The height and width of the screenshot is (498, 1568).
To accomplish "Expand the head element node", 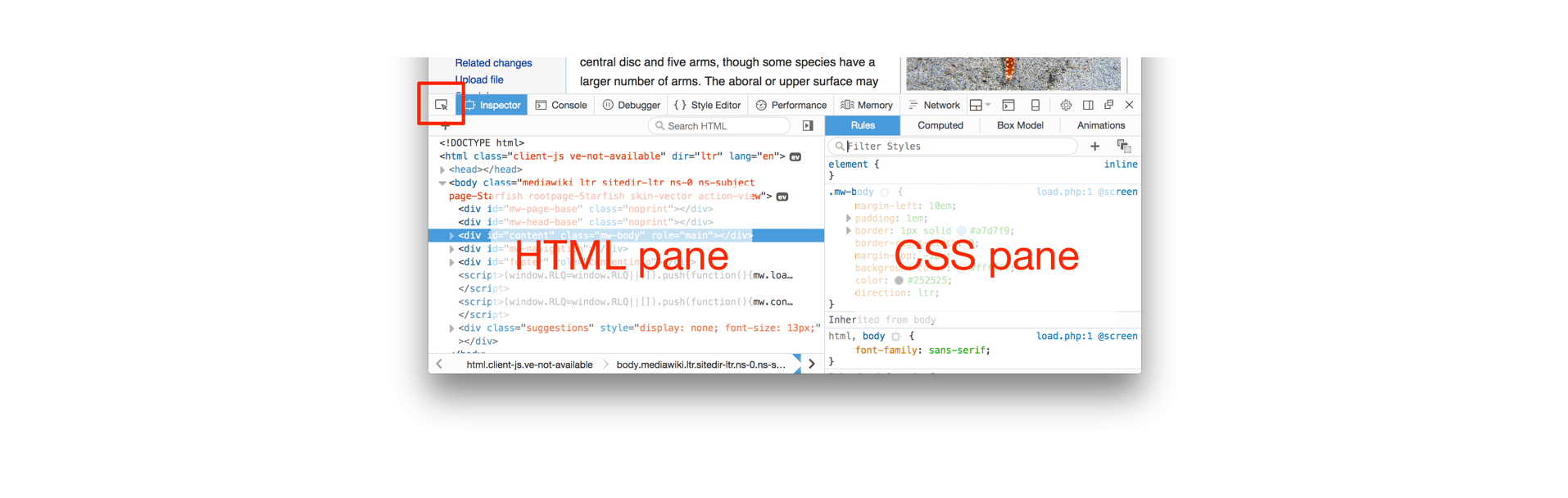I will [442, 170].
